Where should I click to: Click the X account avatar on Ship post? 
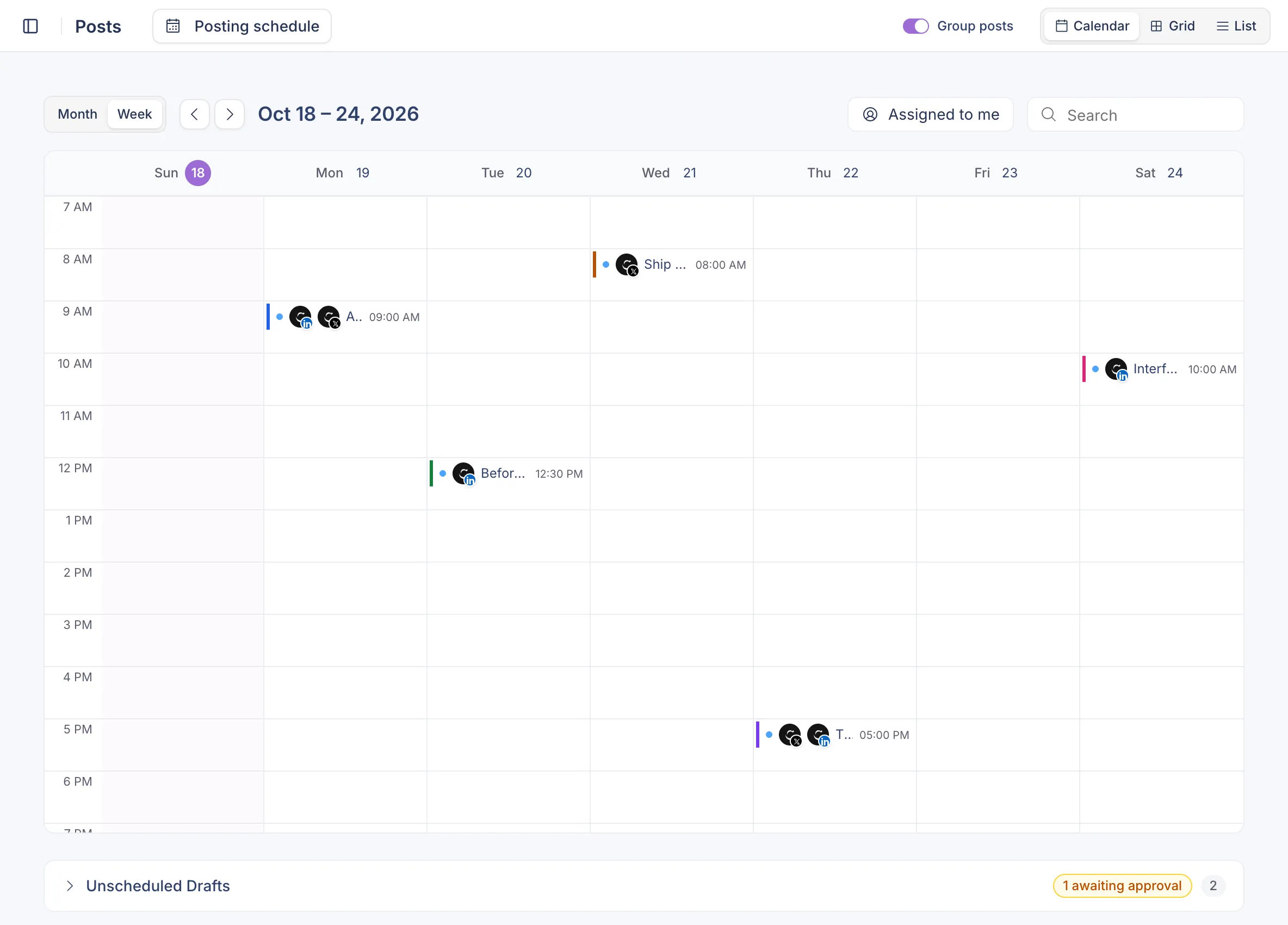tap(627, 265)
